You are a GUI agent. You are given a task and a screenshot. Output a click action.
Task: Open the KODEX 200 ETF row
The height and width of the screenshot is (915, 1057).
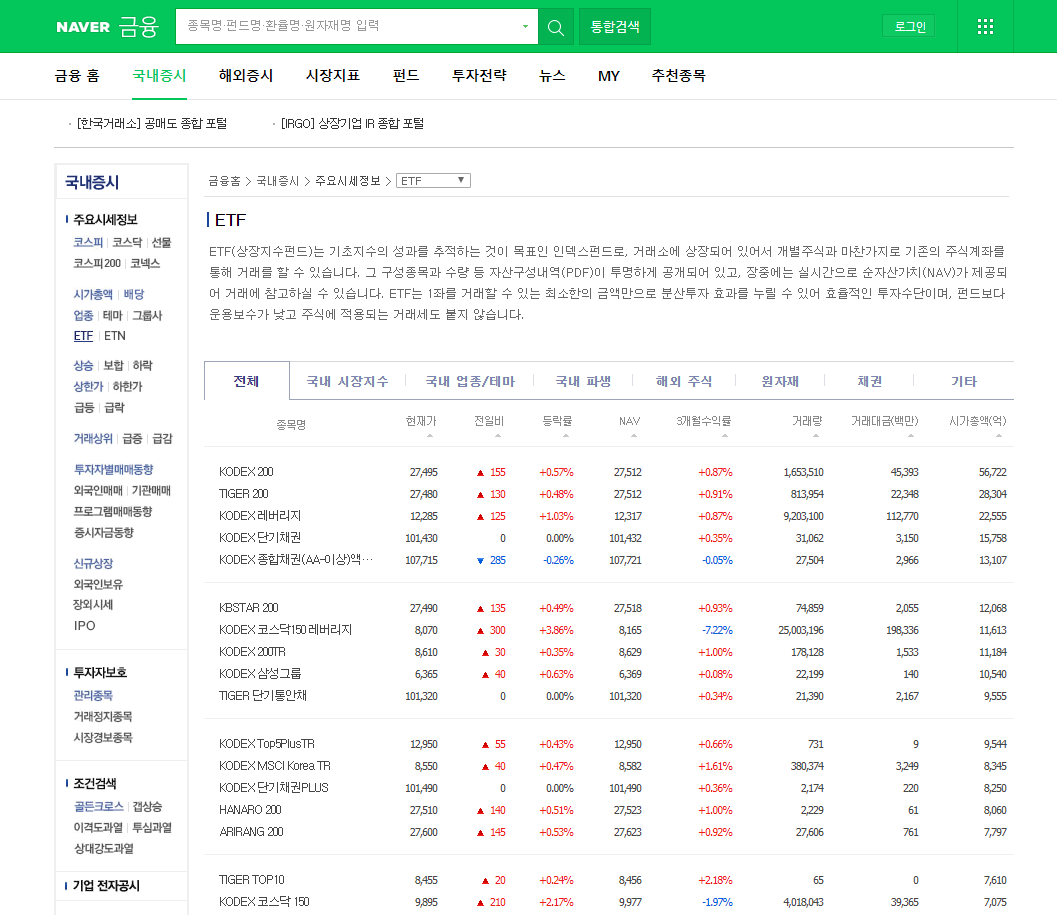point(246,472)
